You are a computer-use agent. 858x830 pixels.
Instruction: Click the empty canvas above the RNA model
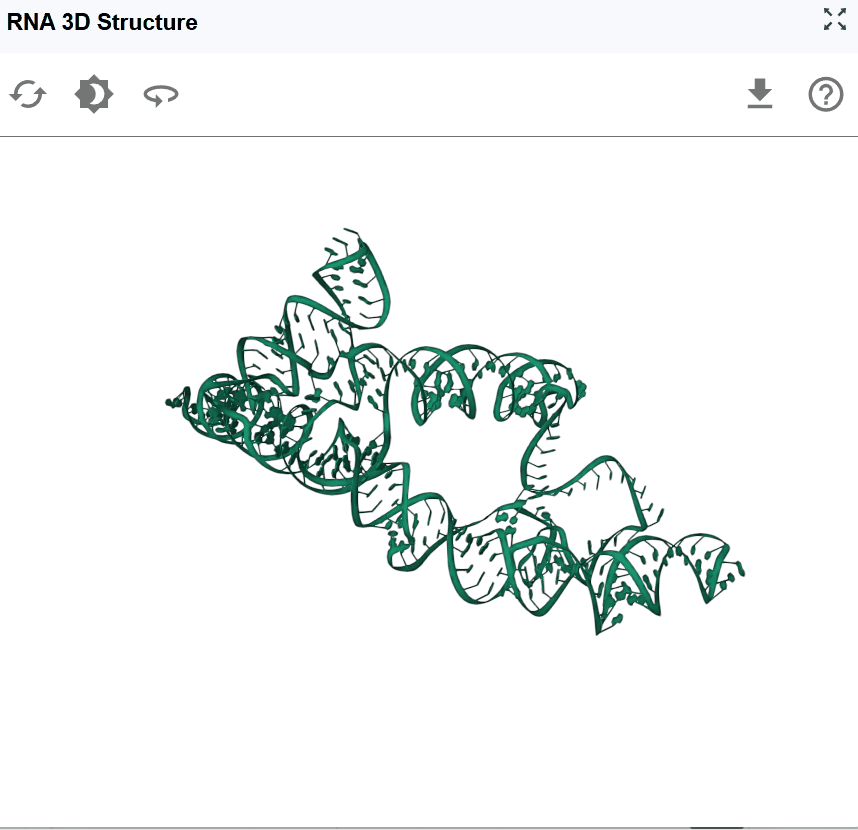pos(429,181)
